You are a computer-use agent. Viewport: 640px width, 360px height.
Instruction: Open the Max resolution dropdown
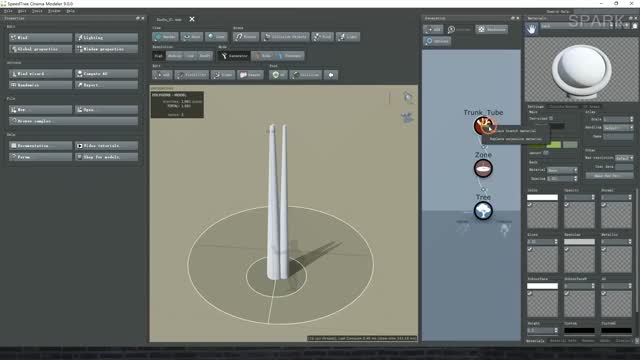point(624,158)
